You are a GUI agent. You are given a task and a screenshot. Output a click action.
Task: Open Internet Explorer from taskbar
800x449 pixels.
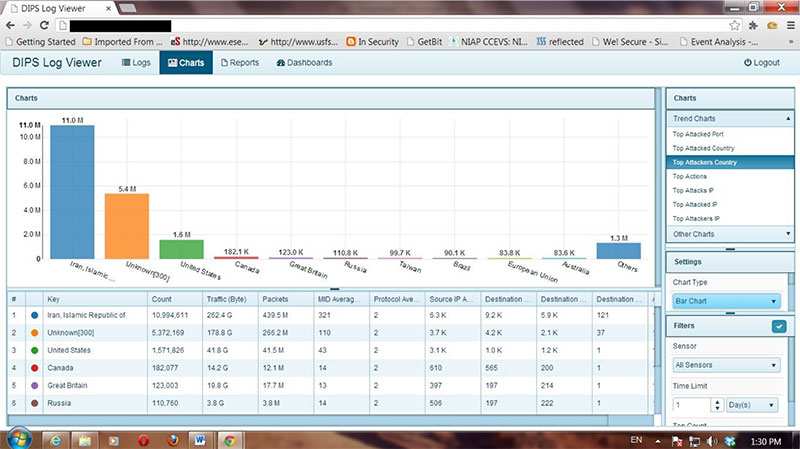[55, 440]
